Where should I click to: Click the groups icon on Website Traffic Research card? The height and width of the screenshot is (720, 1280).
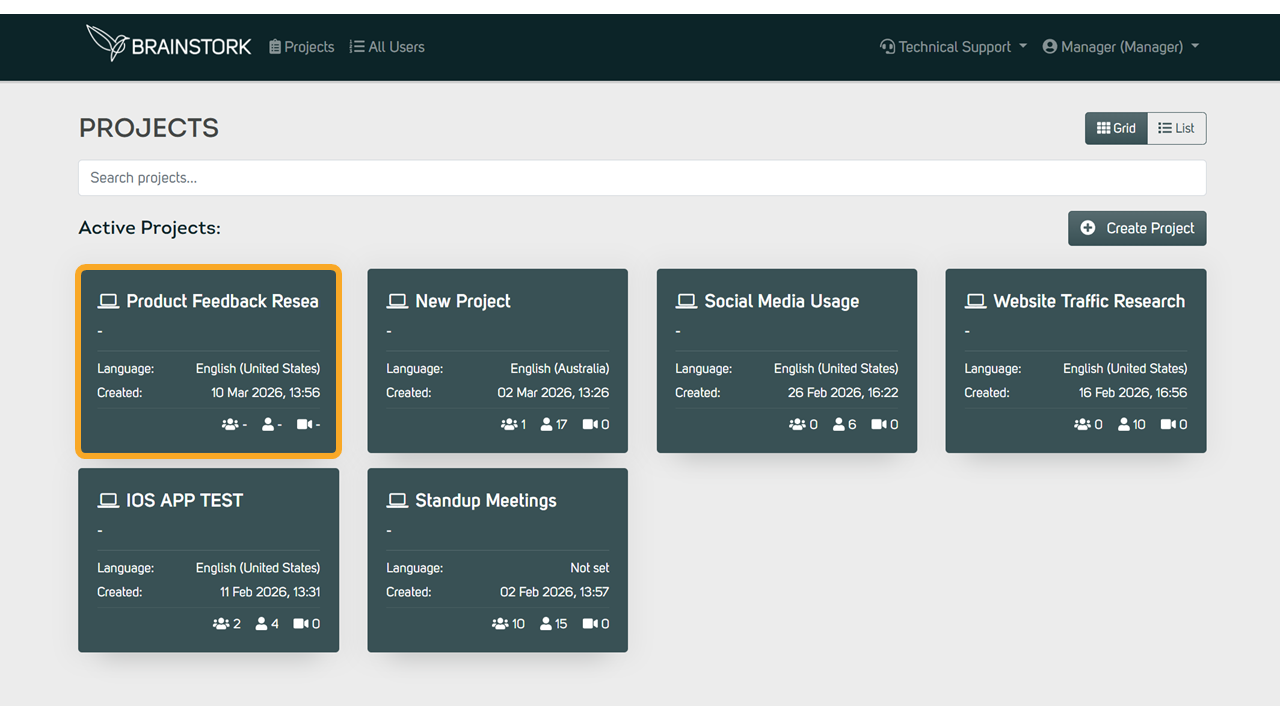tap(1082, 425)
